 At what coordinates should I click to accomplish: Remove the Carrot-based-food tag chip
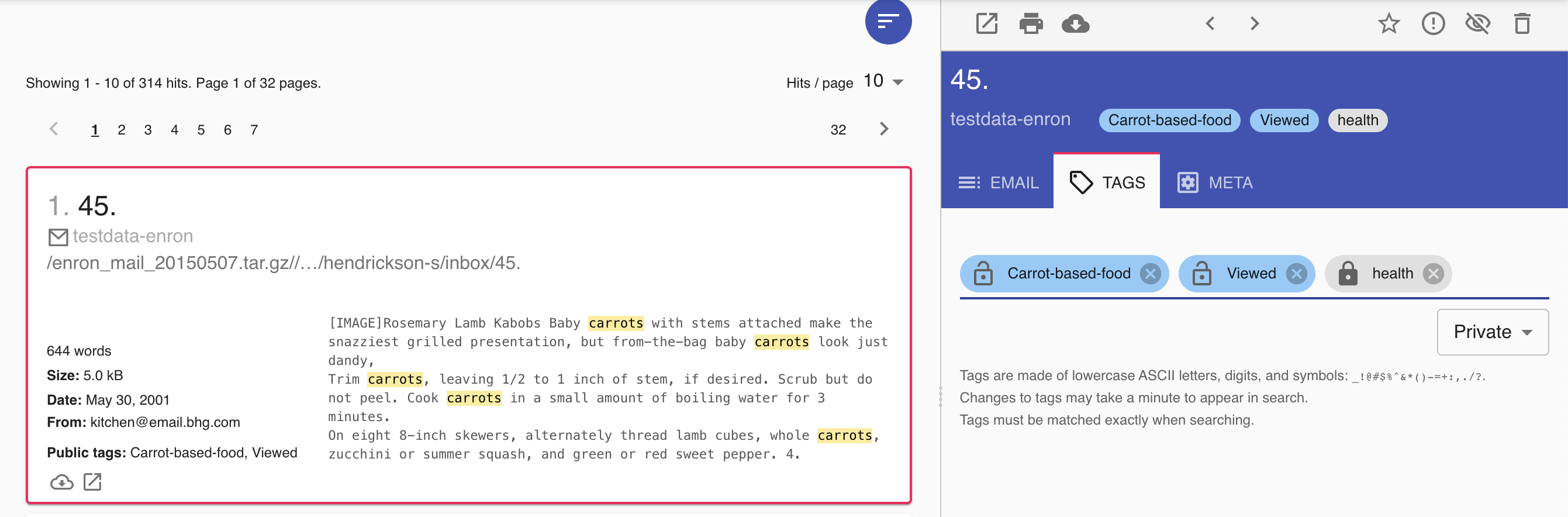(1150, 274)
